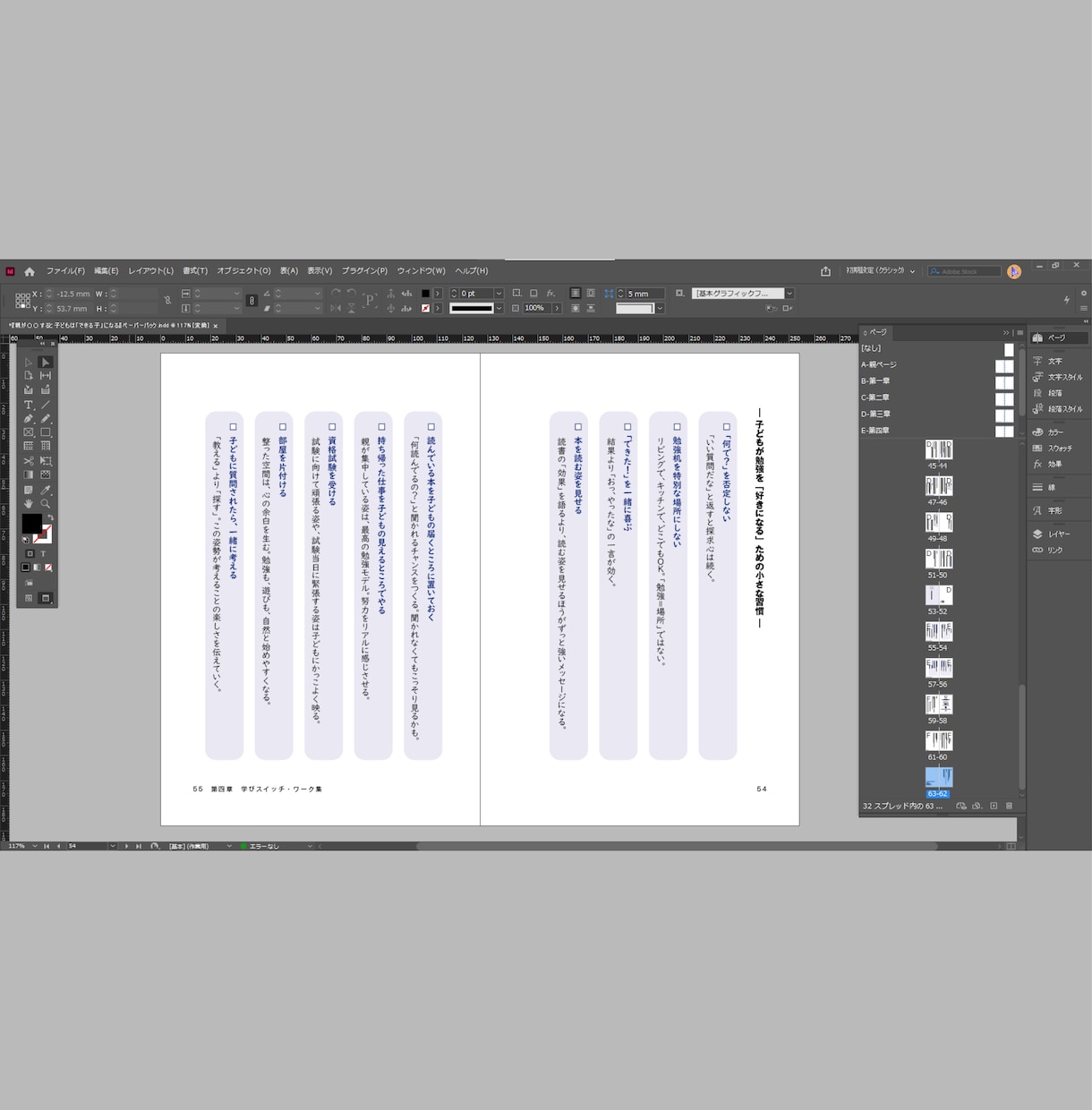Open ファイル(F) menu
This screenshot has height=1110, width=1092.
(65, 271)
